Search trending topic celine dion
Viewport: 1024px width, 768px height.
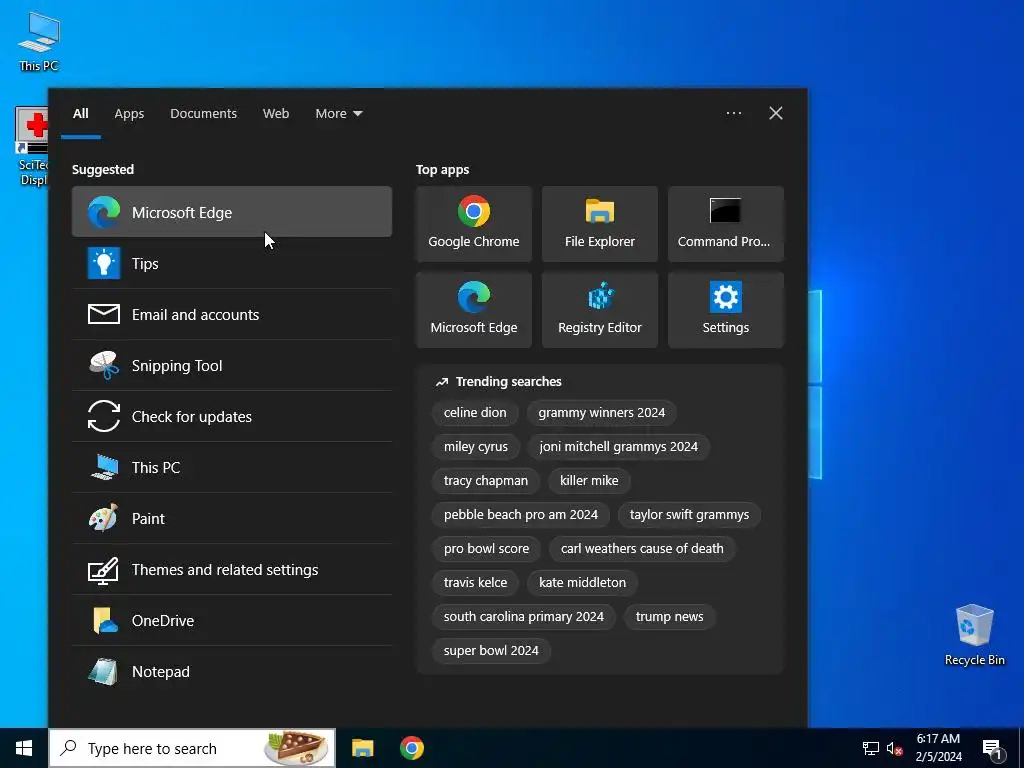tap(475, 413)
